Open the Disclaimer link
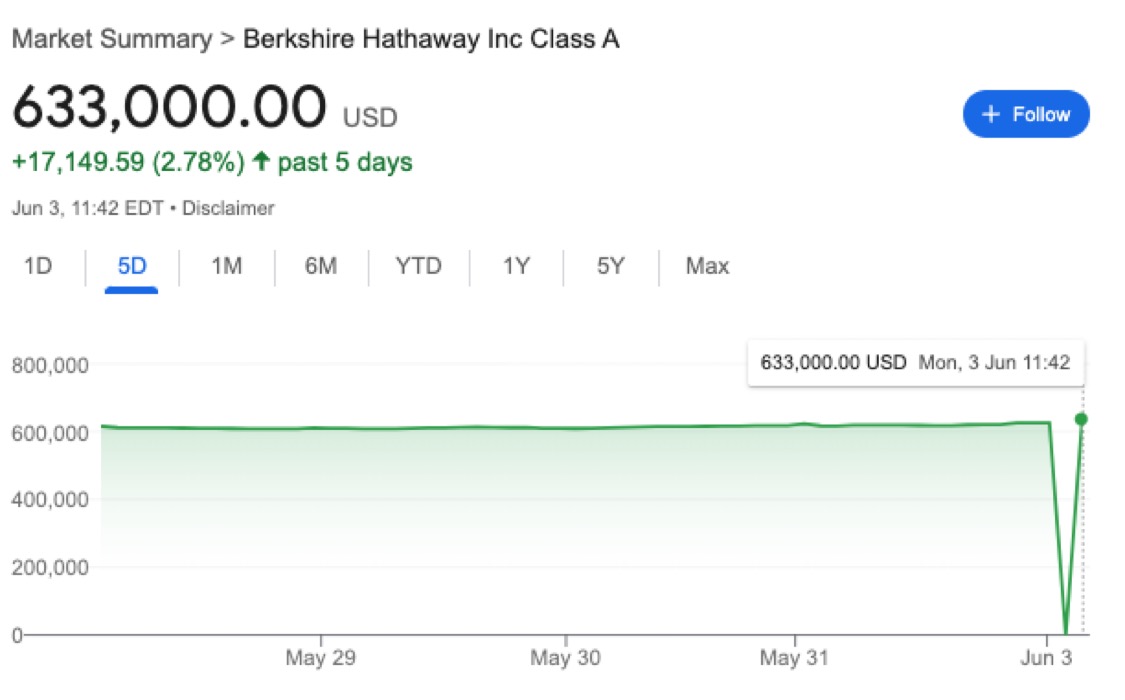 tap(229, 209)
